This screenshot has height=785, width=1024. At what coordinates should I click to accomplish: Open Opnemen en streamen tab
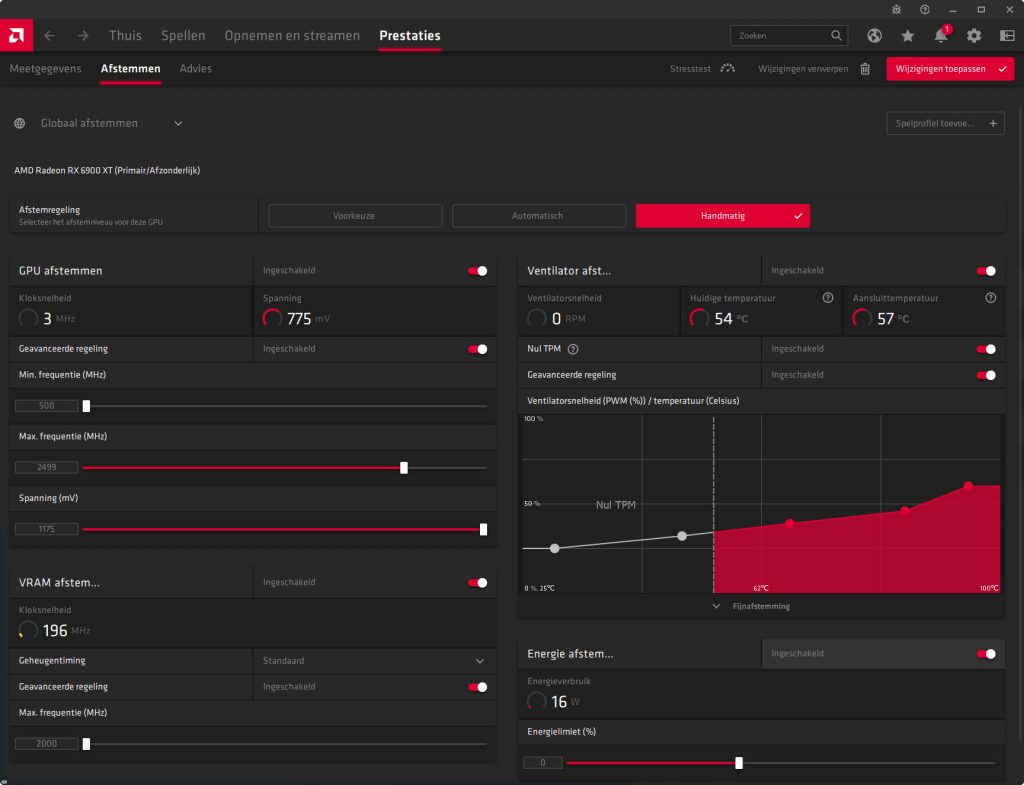tap(292, 35)
